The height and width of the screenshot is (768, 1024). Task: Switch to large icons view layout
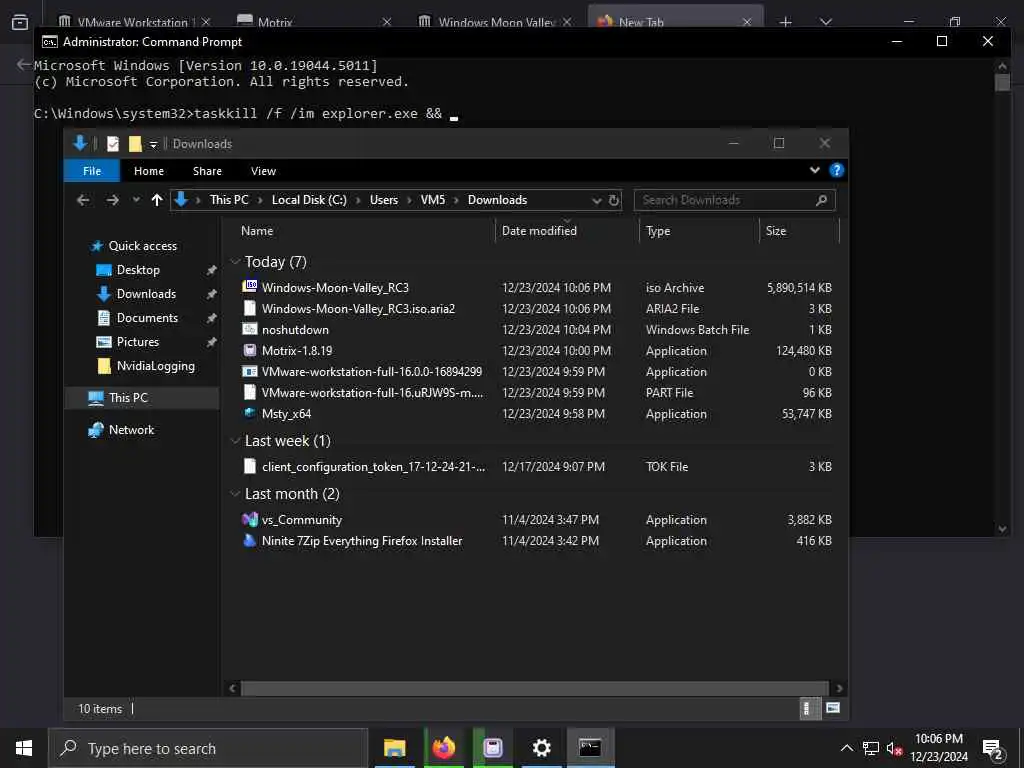[833, 709]
